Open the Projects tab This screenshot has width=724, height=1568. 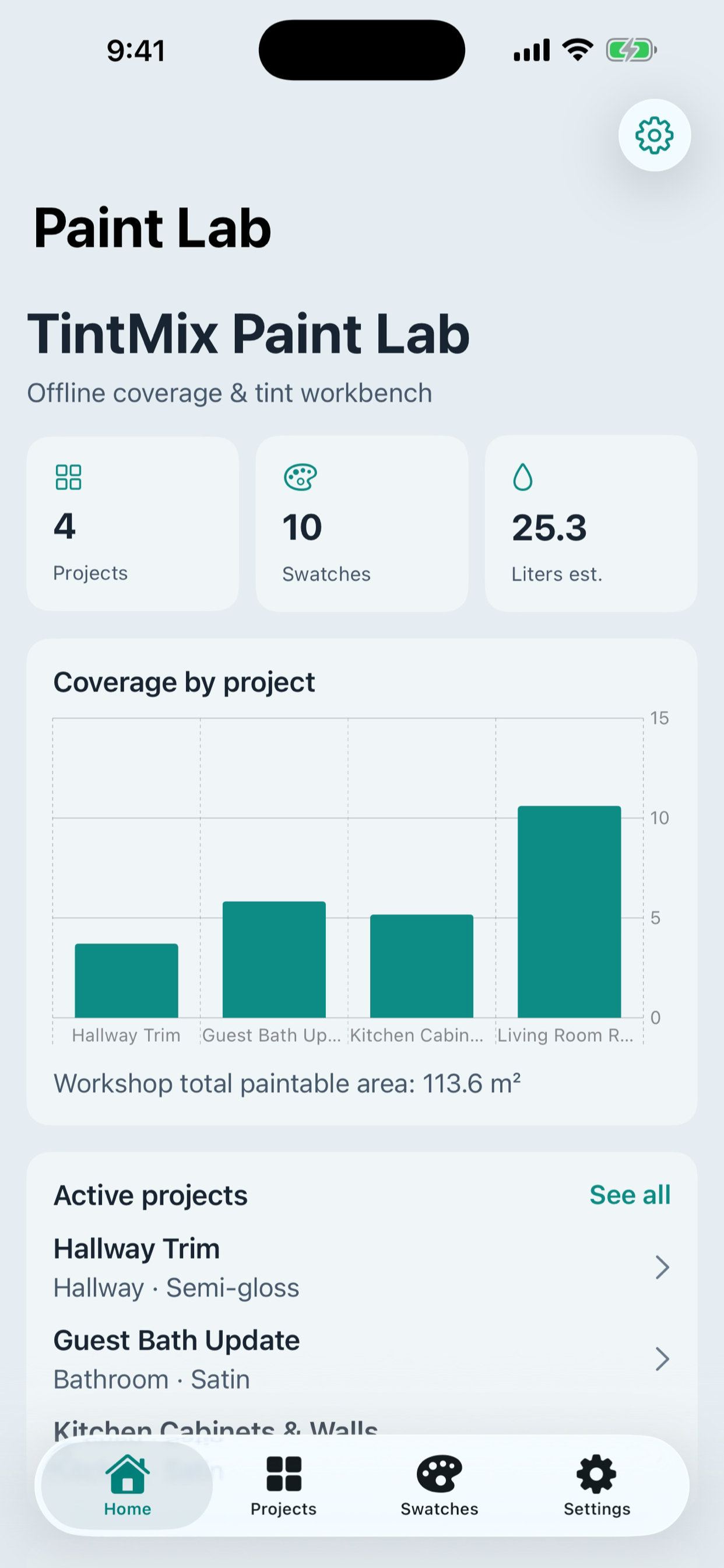tap(283, 1486)
